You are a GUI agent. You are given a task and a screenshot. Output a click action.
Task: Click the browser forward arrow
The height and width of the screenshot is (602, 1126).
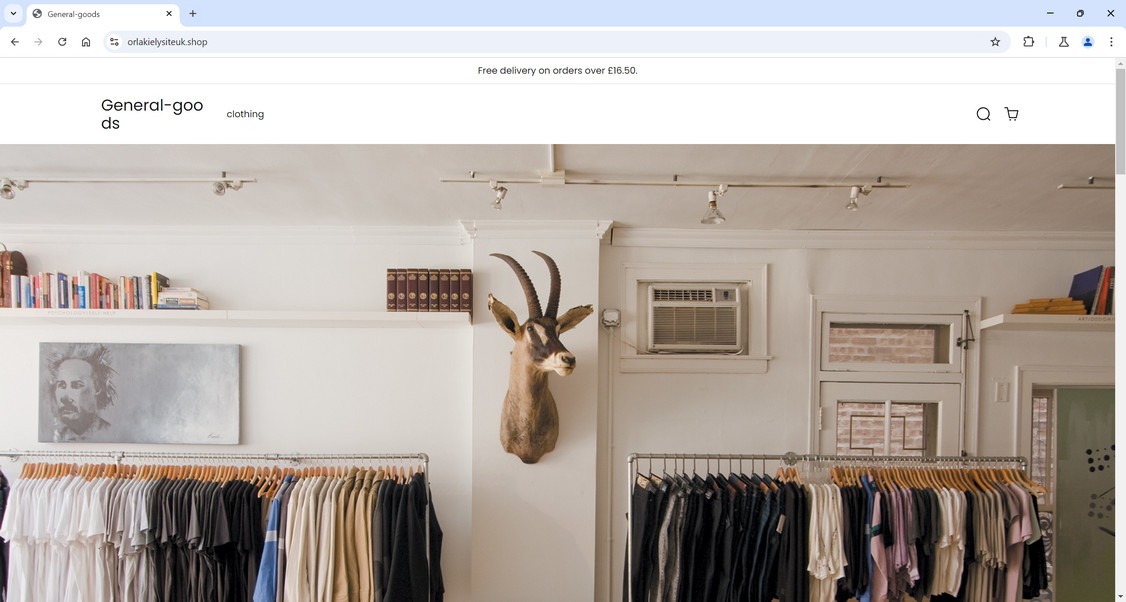coord(38,42)
